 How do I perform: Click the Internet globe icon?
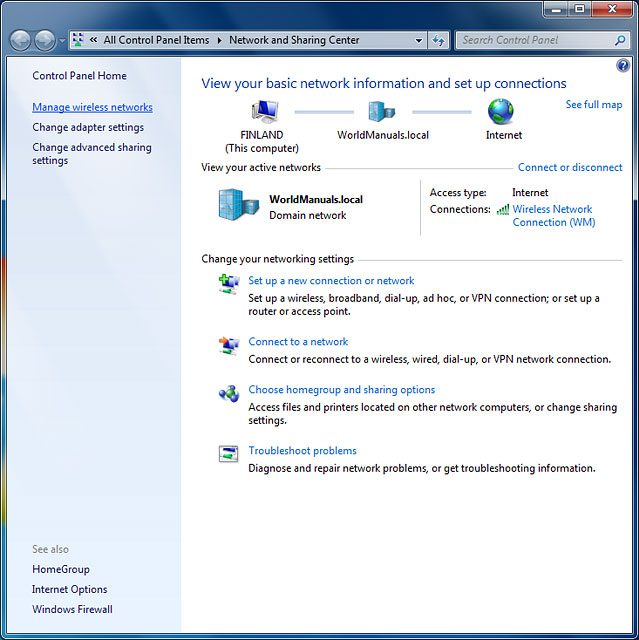coord(501,111)
